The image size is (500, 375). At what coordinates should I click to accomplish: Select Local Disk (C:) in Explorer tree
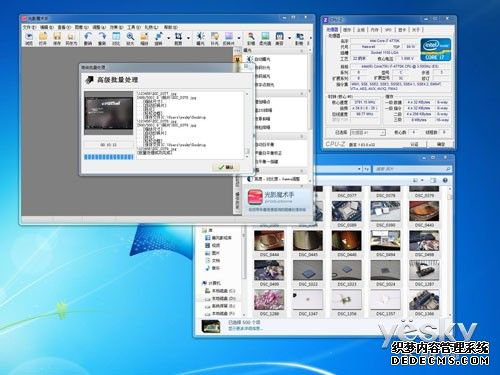pos(220,291)
